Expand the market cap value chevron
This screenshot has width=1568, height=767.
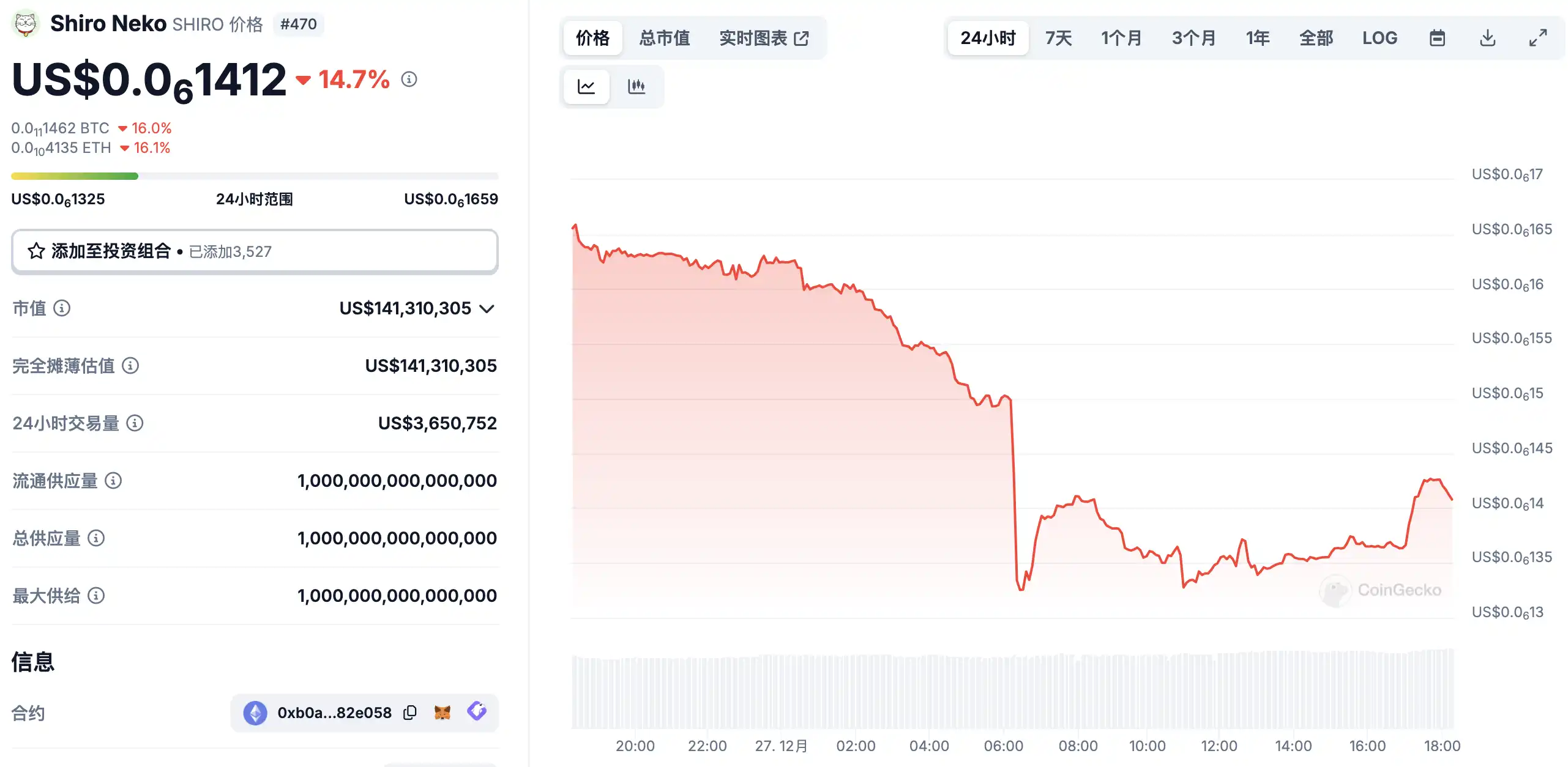click(x=487, y=309)
